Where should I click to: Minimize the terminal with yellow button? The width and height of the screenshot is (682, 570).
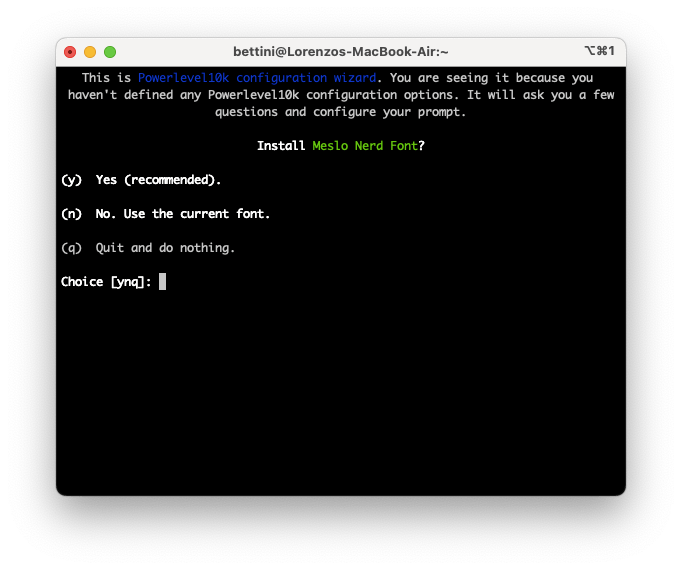click(x=90, y=52)
